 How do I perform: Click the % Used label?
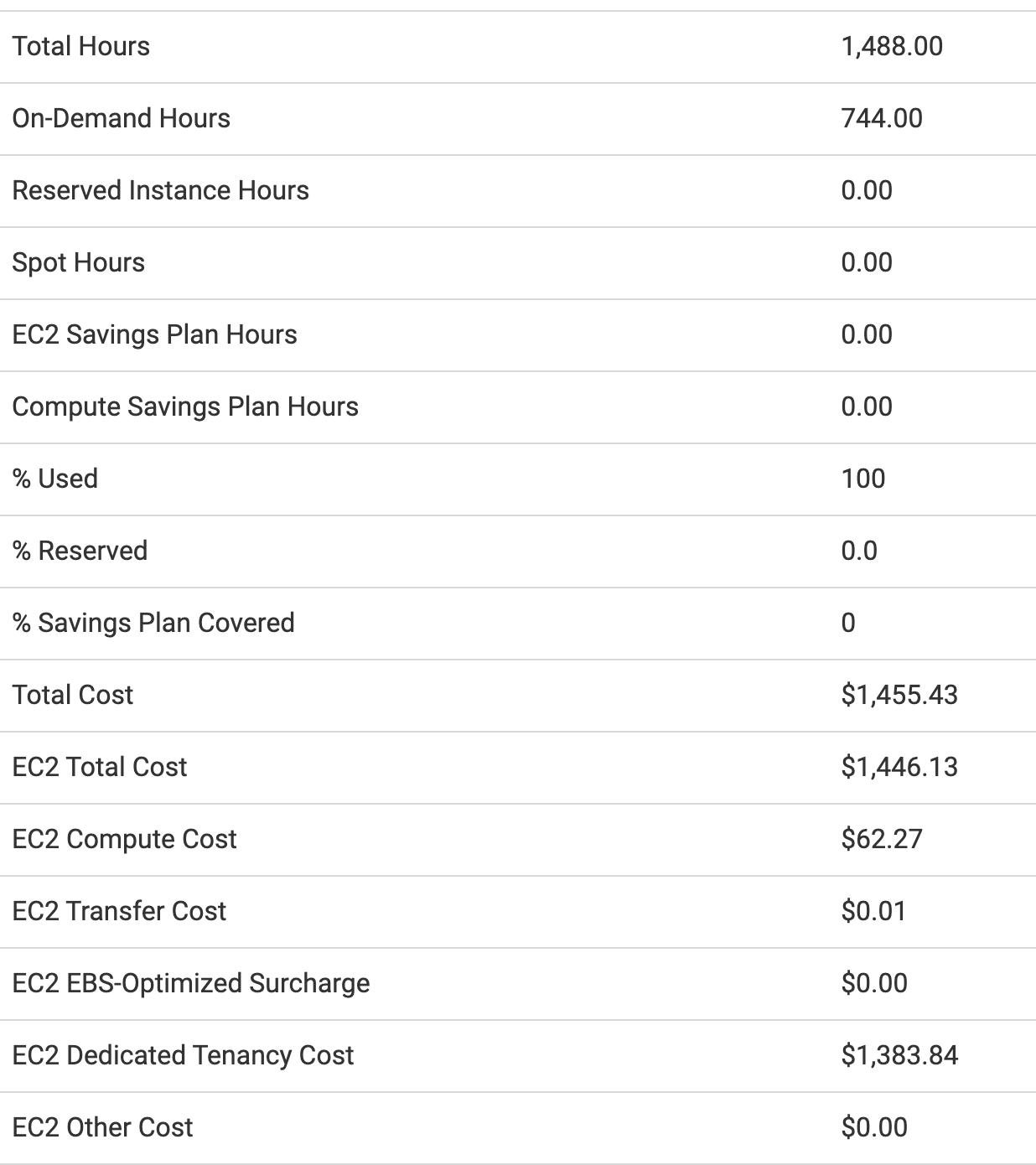(x=54, y=479)
